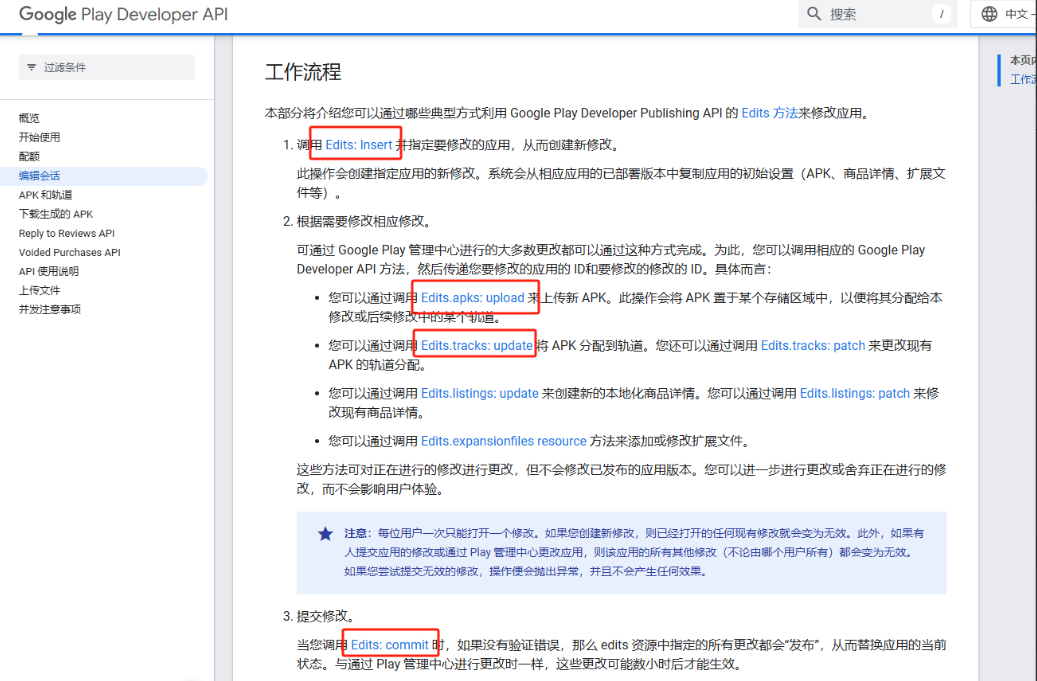Open 上传文件 sidebar item
Screen dimensions: 1037x681
40,290
